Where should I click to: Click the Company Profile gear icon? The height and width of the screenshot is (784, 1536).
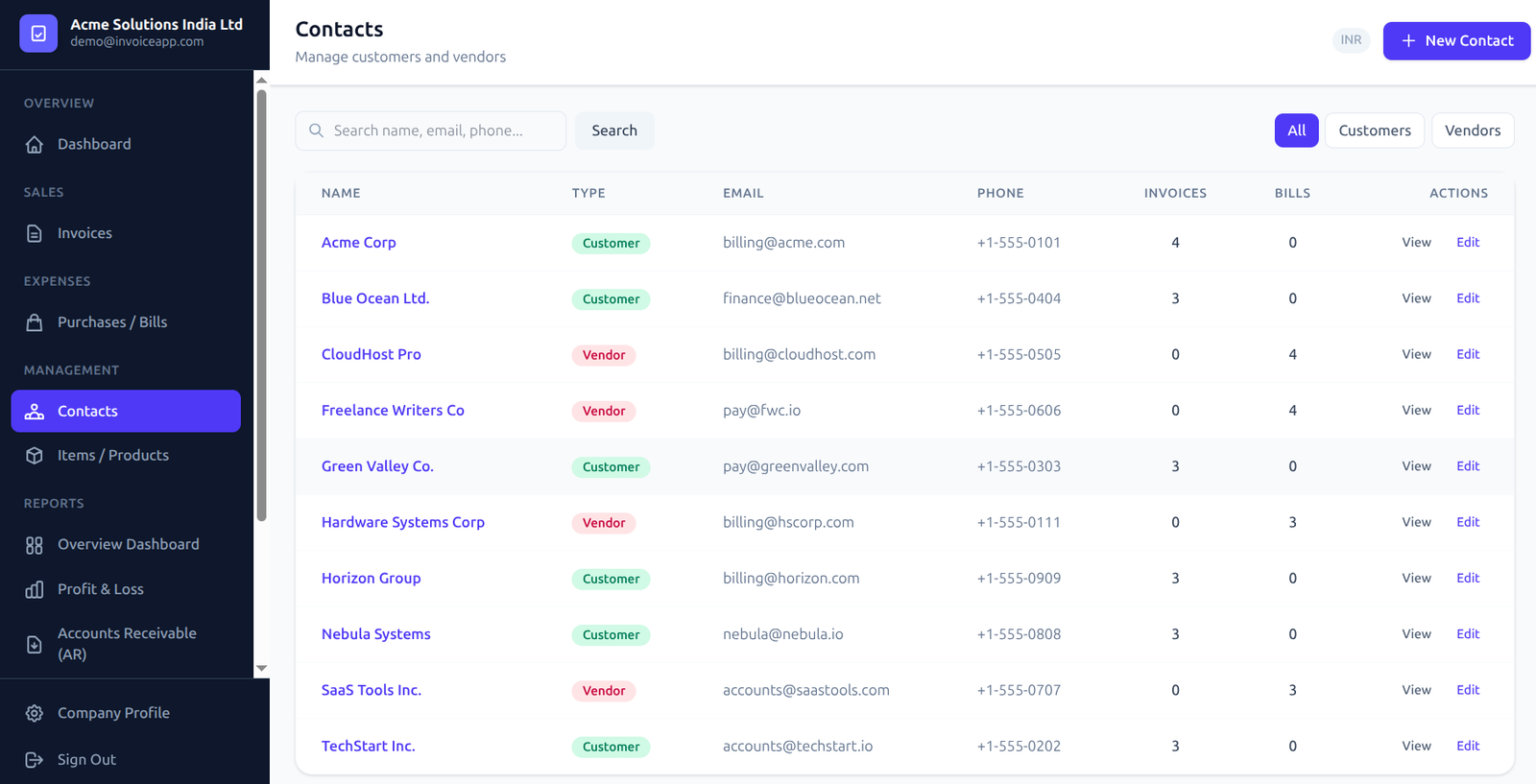click(35, 713)
